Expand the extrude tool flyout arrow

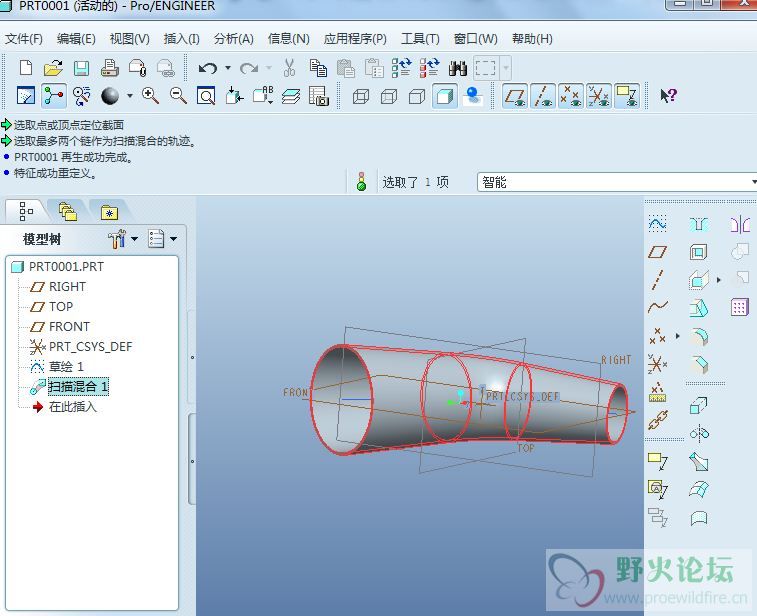tap(718, 280)
